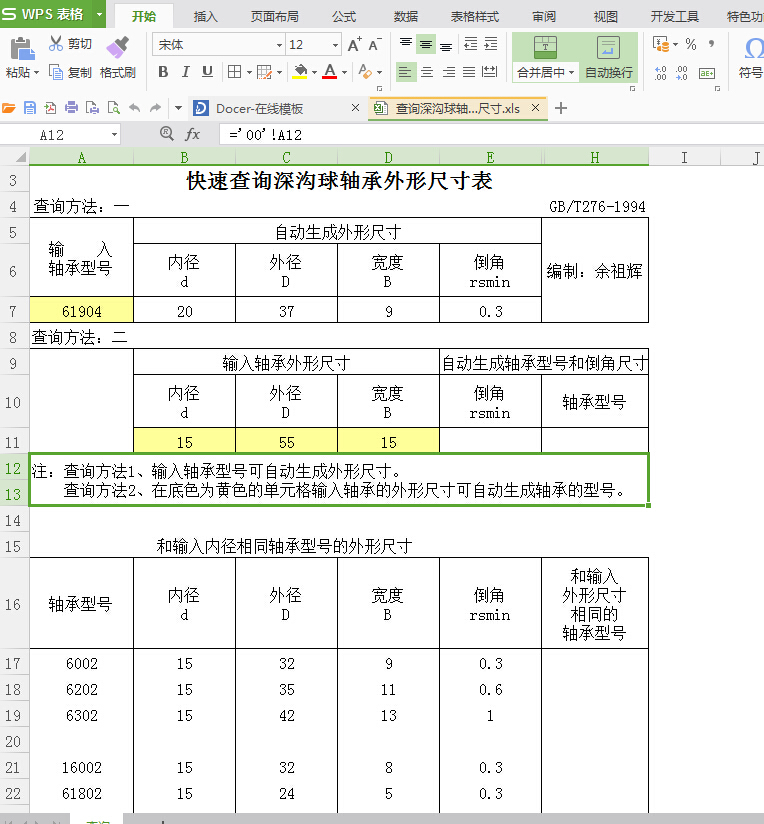Activate the Format Painter brush
Viewport: 764px width, 824px height.
click(118, 47)
